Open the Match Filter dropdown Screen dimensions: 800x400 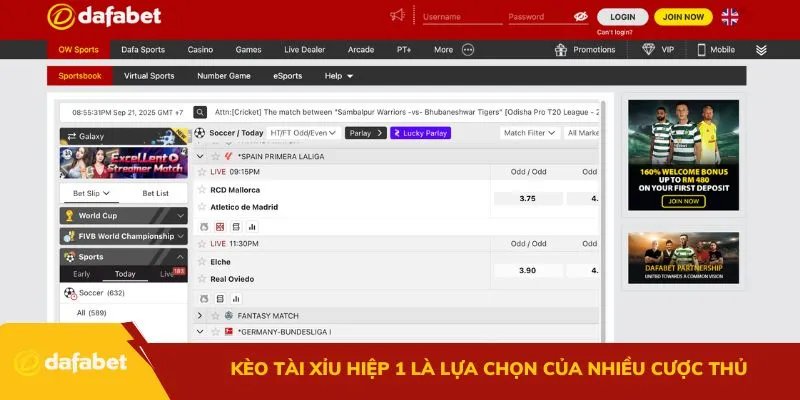coord(529,133)
